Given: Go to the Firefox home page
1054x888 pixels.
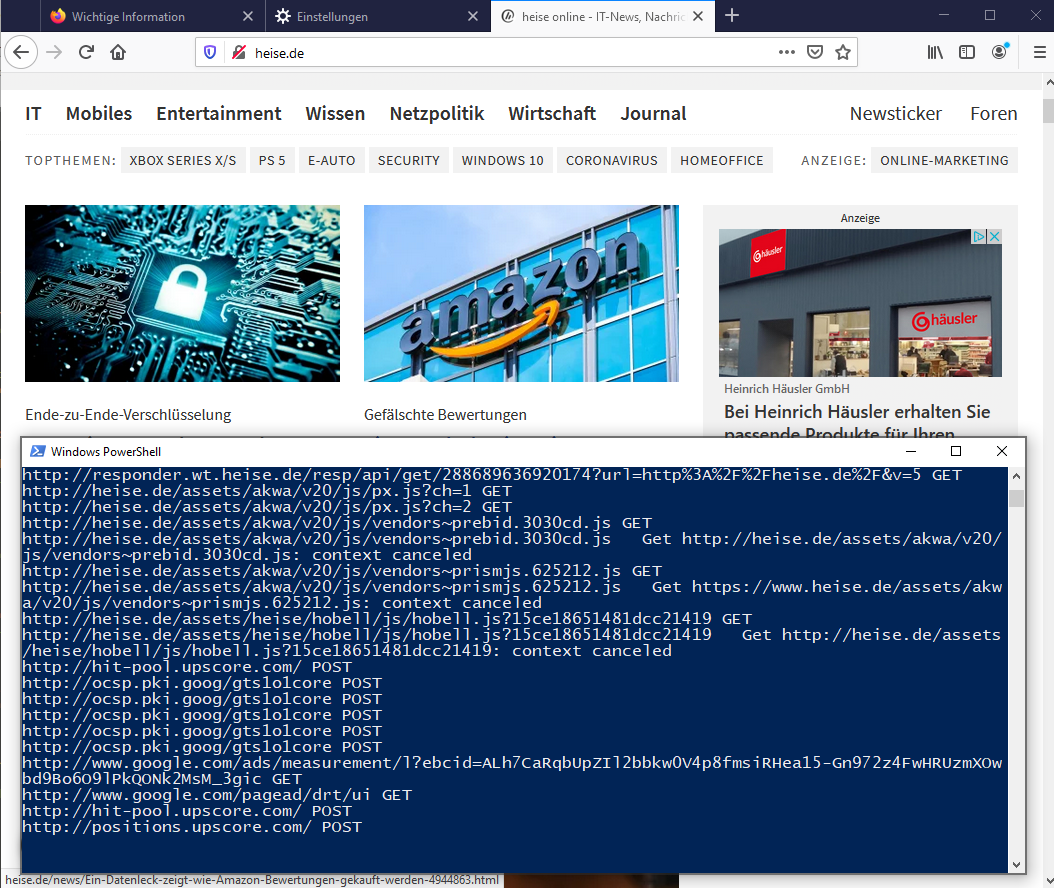Looking at the screenshot, I should click(x=118, y=53).
